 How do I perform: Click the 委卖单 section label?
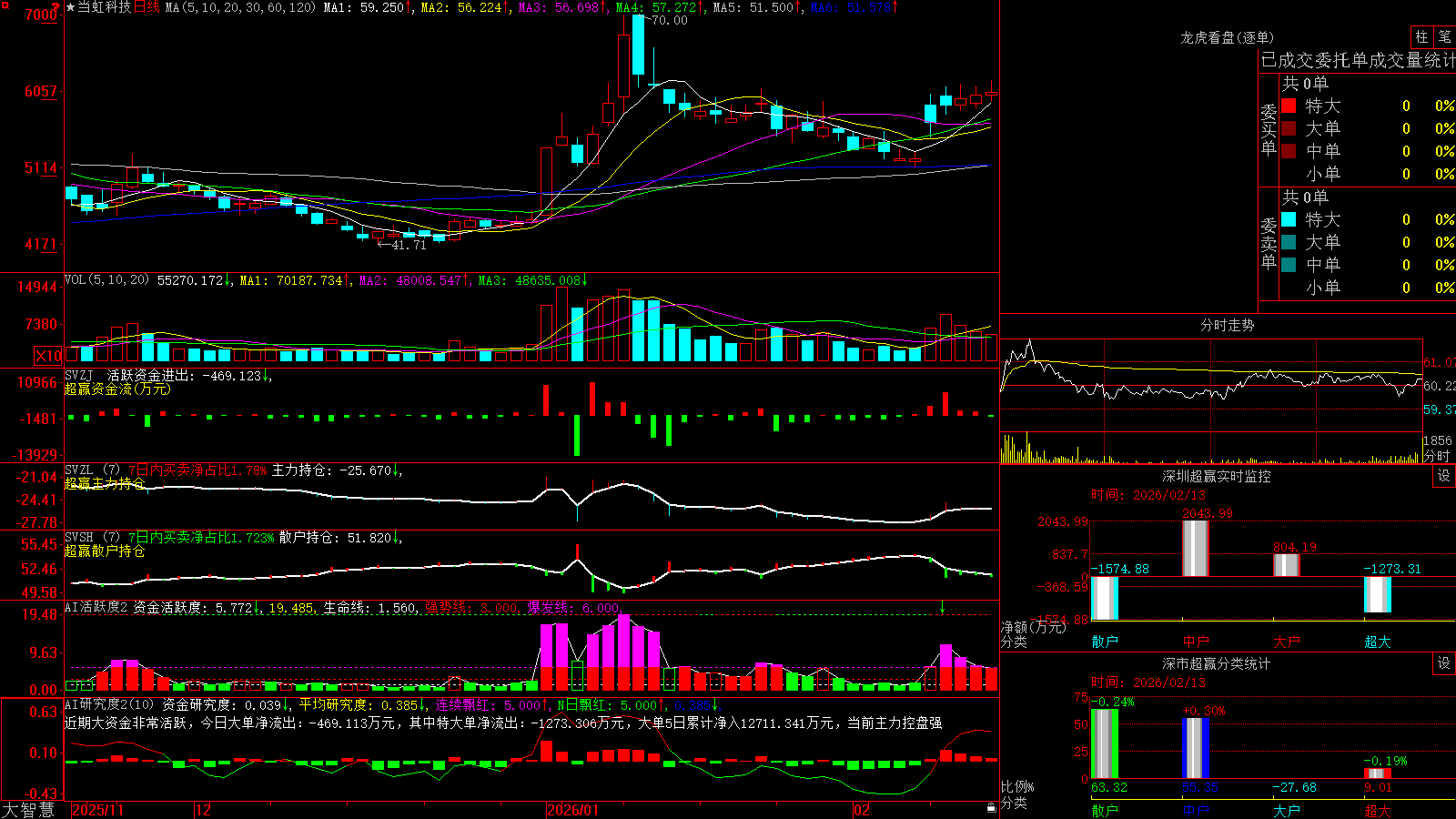click(1269, 244)
